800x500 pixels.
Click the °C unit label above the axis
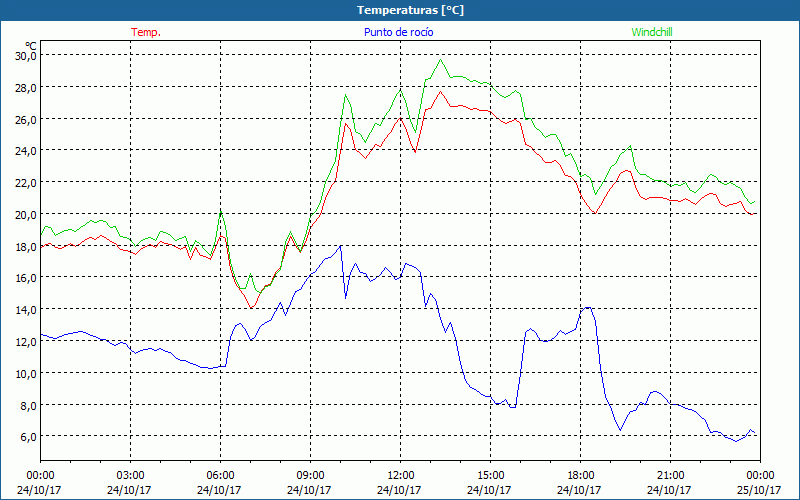tap(31, 45)
